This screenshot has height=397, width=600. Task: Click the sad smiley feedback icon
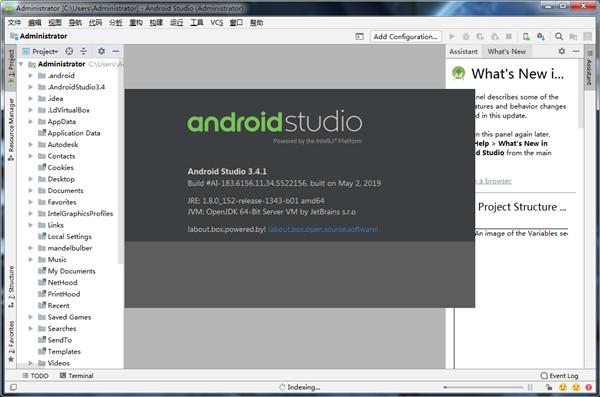point(576,387)
